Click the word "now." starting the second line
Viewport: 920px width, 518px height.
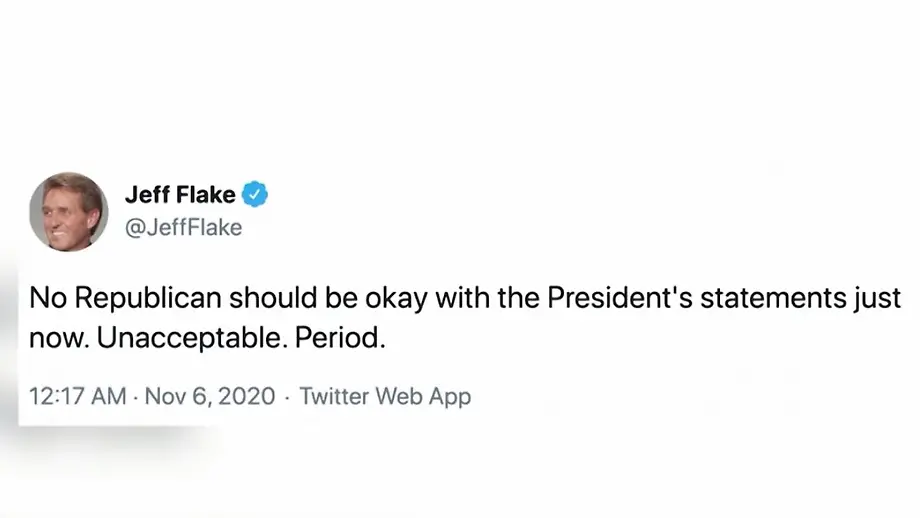[x=58, y=338]
